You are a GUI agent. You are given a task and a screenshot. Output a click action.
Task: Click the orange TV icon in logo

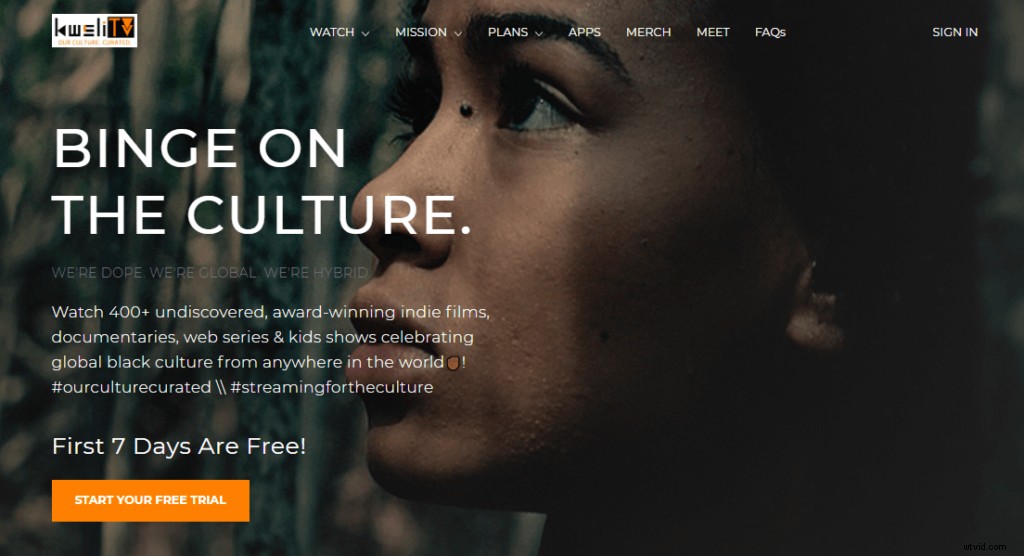pos(121,27)
